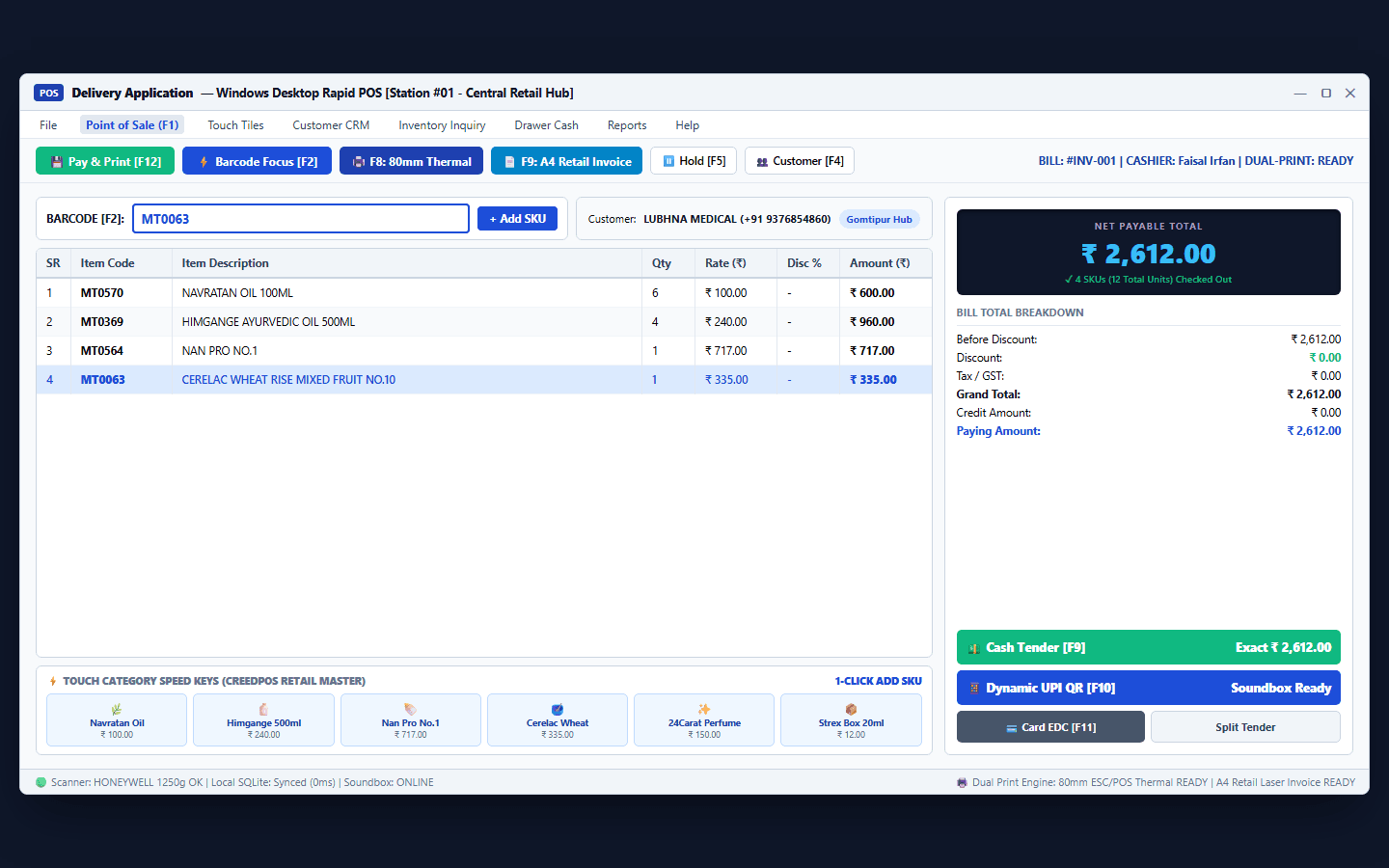
Task: Click the Gomtipur Hub badge
Action: [x=879, y=219]
